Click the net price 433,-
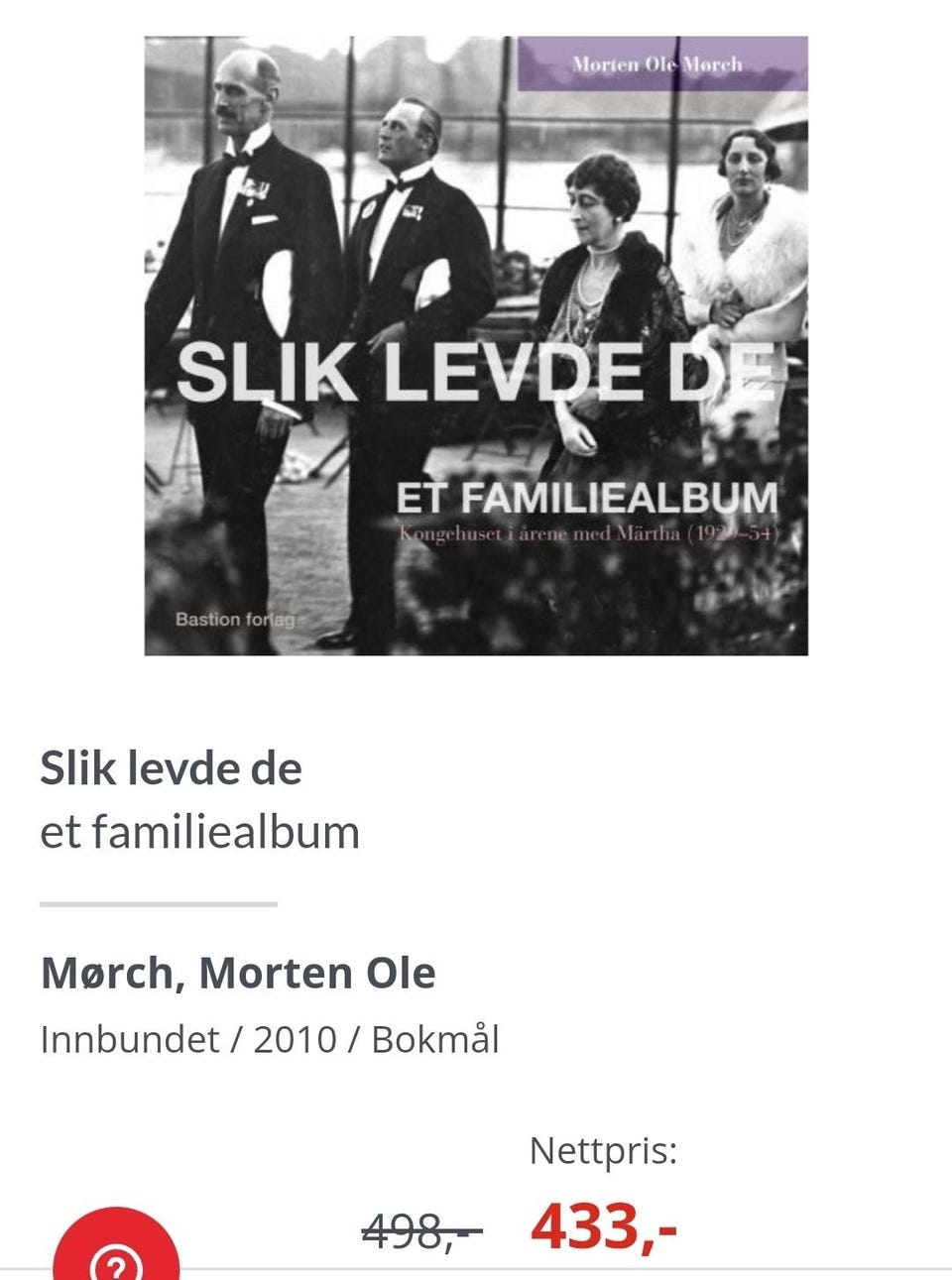Viewport: 952px width, 1280px height. [x=604, y=1226]
